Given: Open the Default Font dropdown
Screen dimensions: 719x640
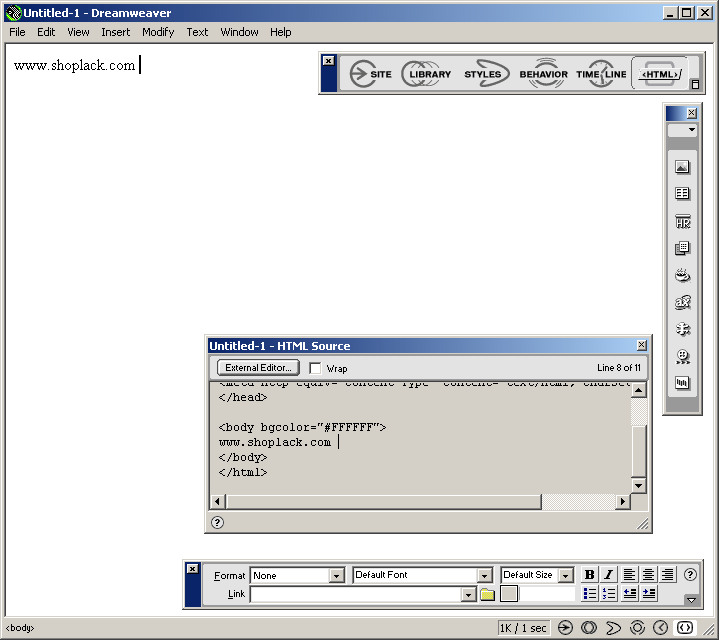Looking at the screenshot, I should [x=484, y=575].
